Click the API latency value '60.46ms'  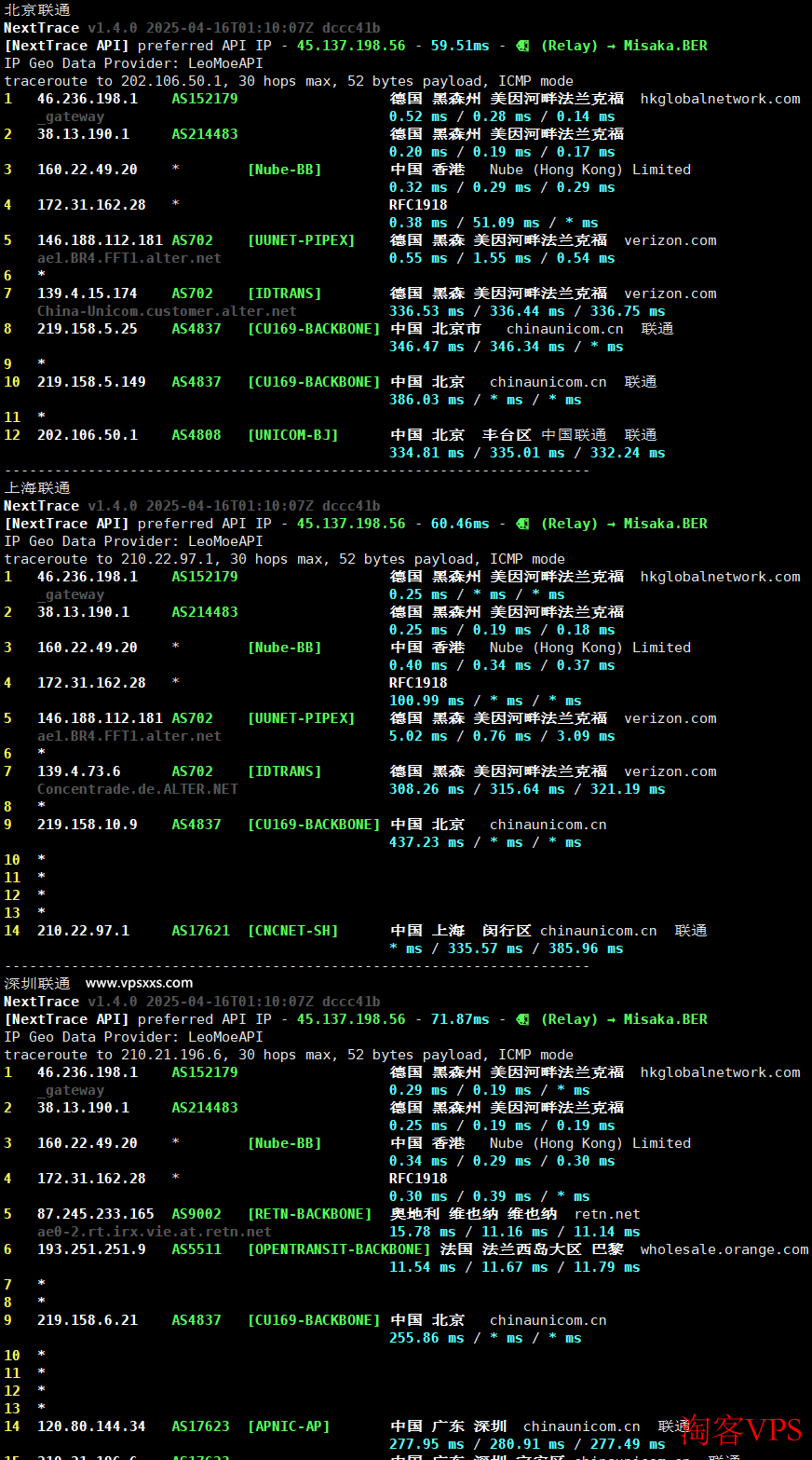[x=460, y=524]
